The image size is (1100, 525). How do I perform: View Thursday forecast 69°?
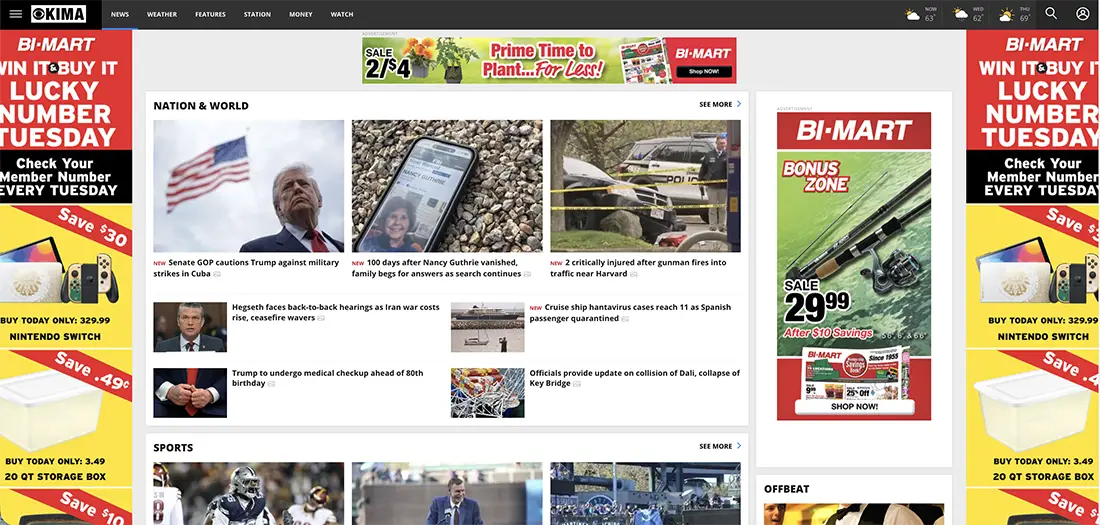(x=1015, y=14)
